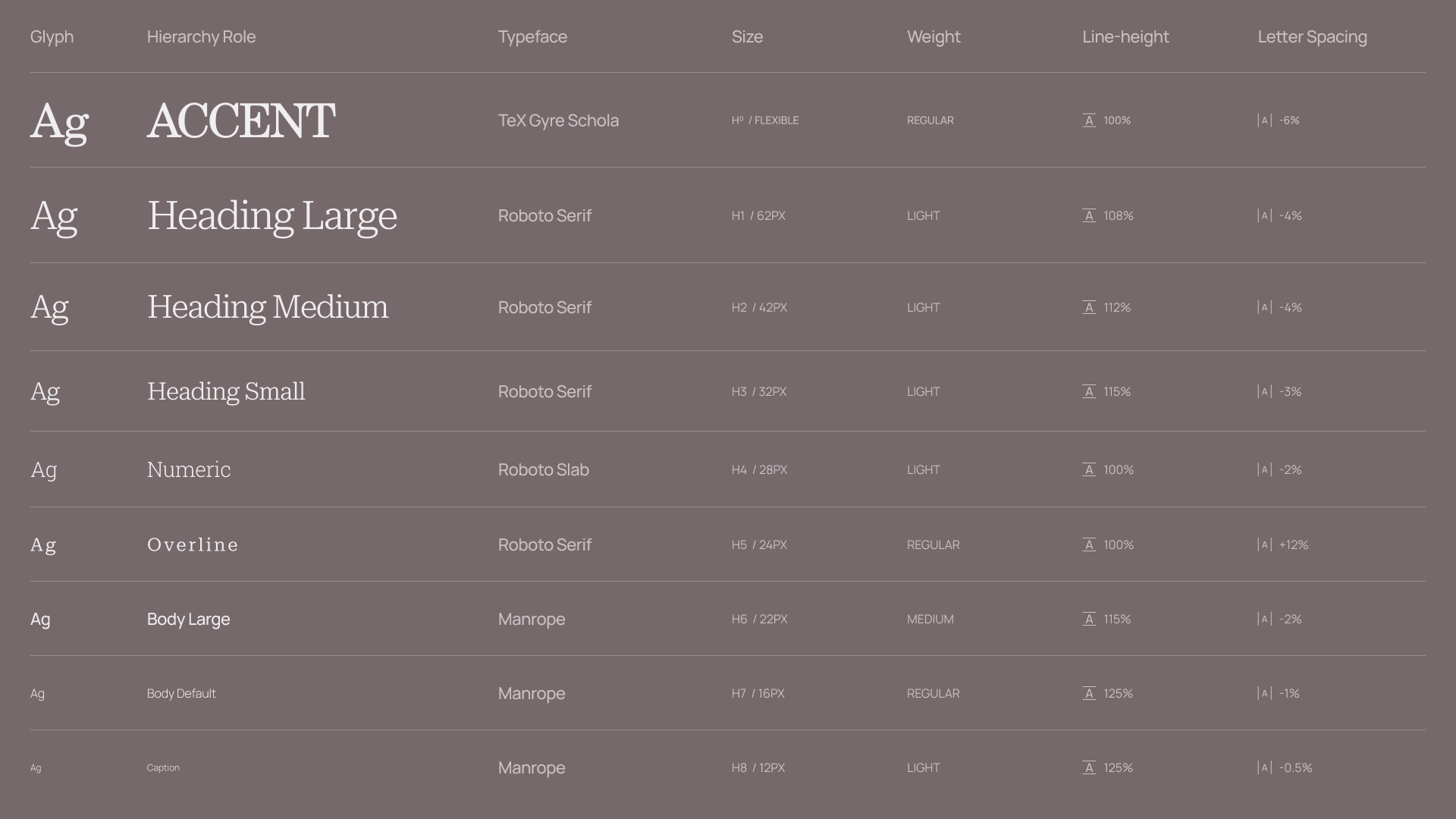Click the Body Default role label

(x=181, y=694)
